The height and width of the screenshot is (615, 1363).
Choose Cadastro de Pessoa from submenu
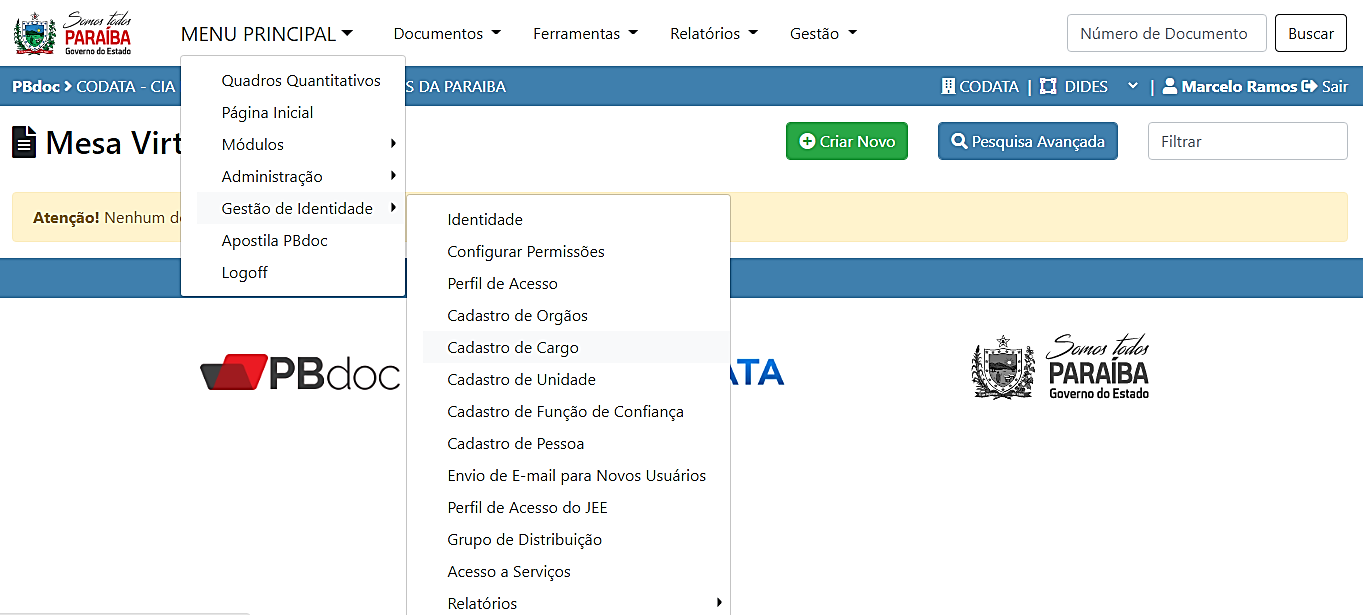[515, 444]
